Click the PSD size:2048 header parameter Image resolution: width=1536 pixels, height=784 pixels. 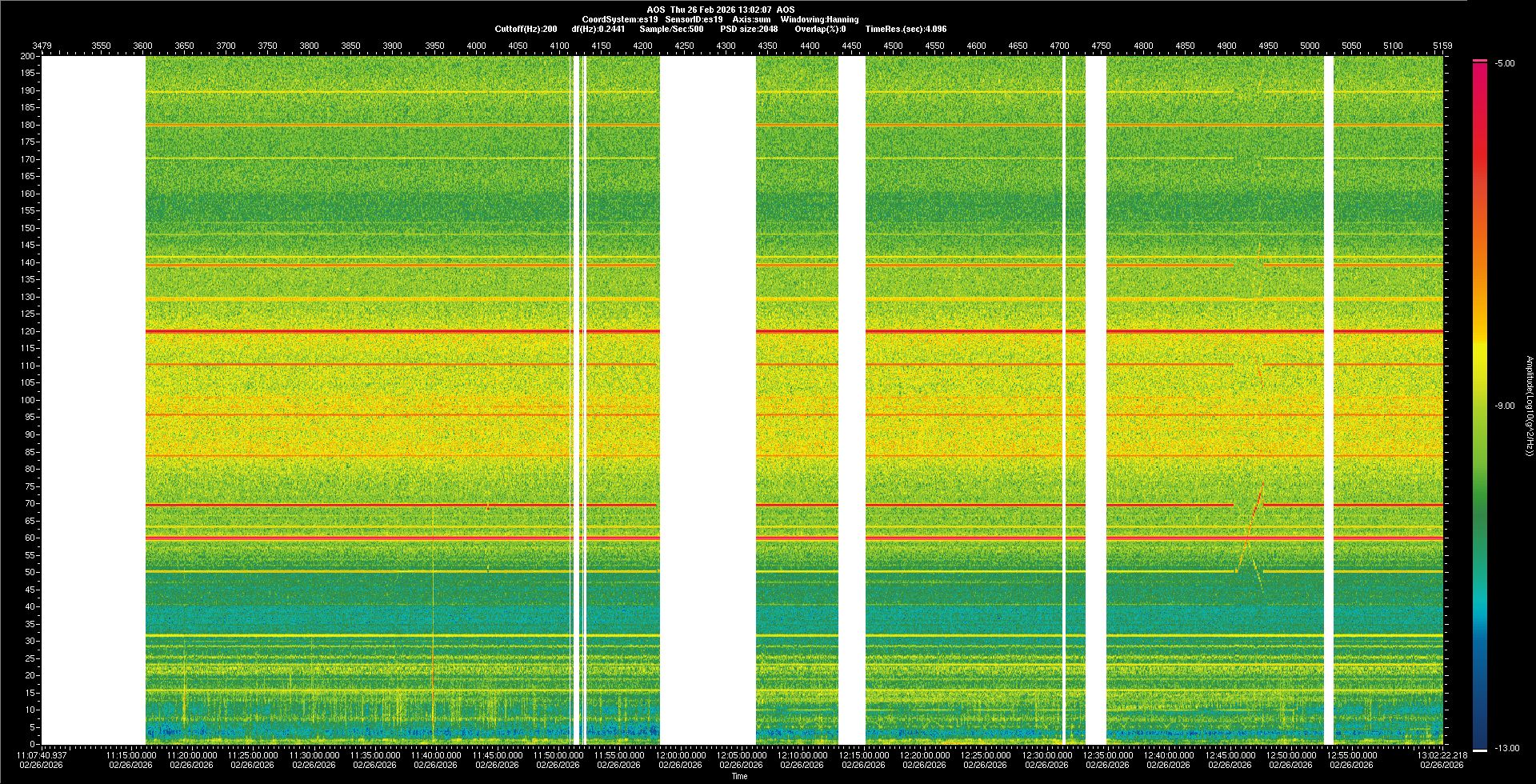[749, 29]
